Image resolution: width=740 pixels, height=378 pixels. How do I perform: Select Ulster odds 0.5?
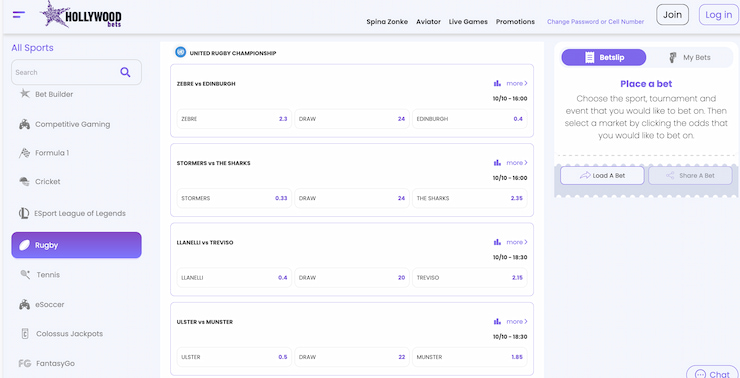235,357
